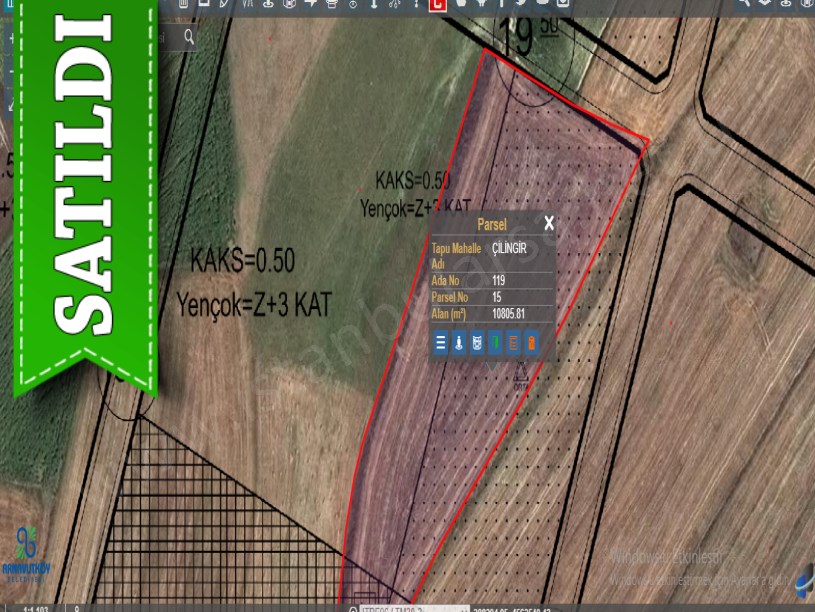This screenshot has height=612, width=815.
Task: Click the Alan value 10805.81
Action: click(508, 314)
